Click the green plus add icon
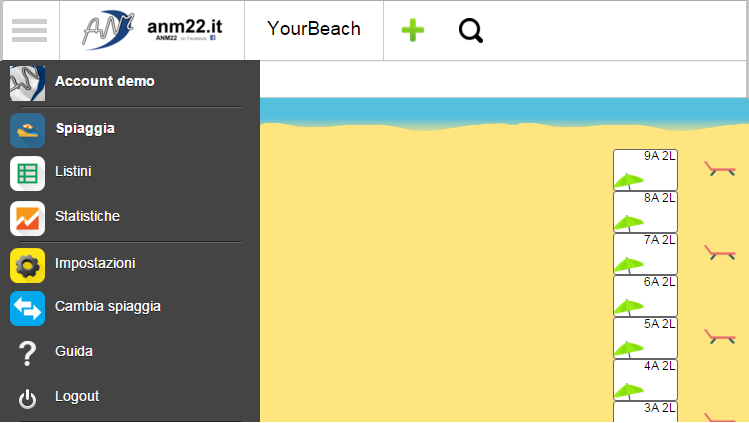 [413, 30]
